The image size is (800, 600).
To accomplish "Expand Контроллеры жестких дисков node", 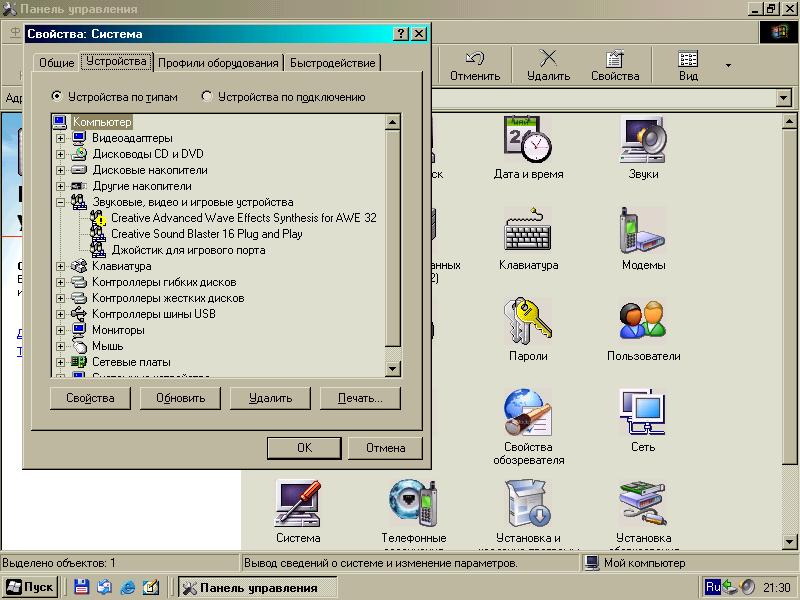I will pyautogui.click(x=60, y=298).
